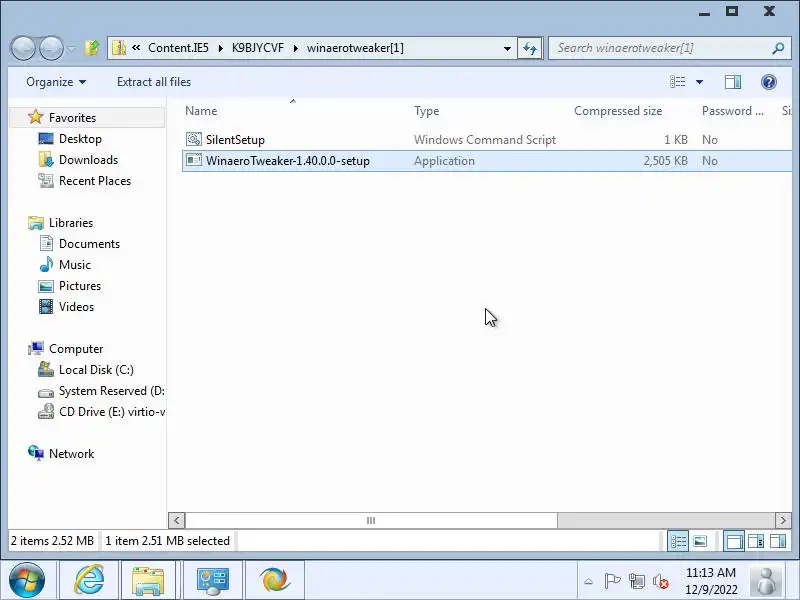Open the Documents library

pyautogui.click(x=89, y=244)
